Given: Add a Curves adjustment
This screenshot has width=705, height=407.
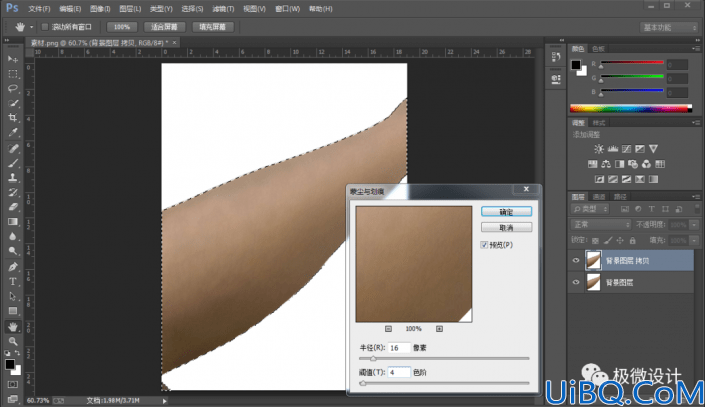Looking at the screenshot, I should 626,149.
